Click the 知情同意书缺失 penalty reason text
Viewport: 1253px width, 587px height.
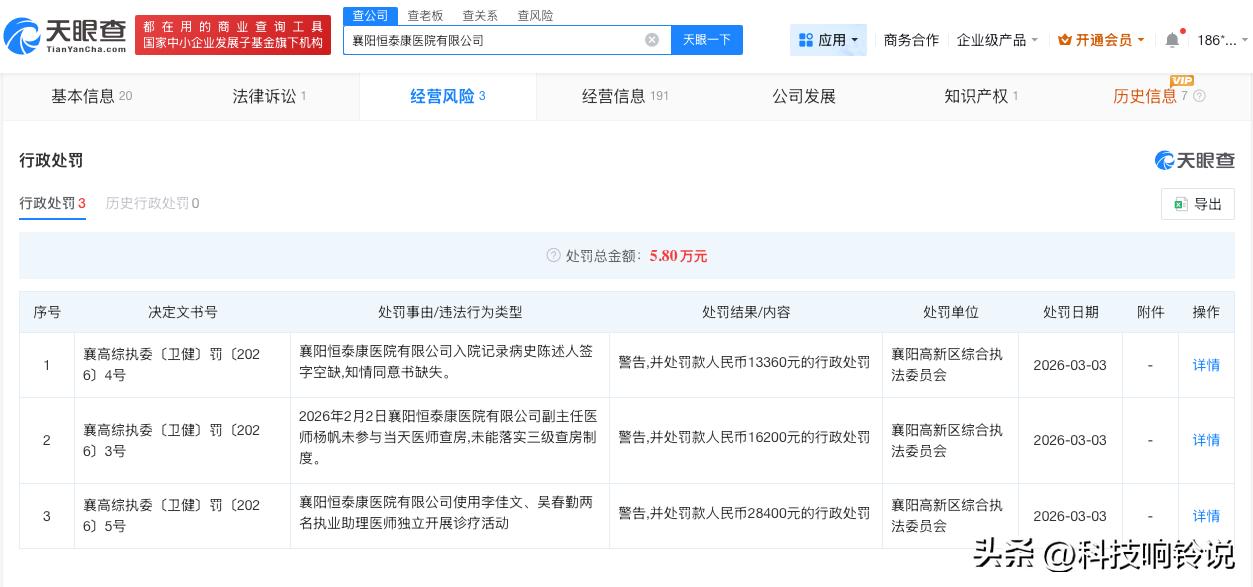click(x=446, y=363)
